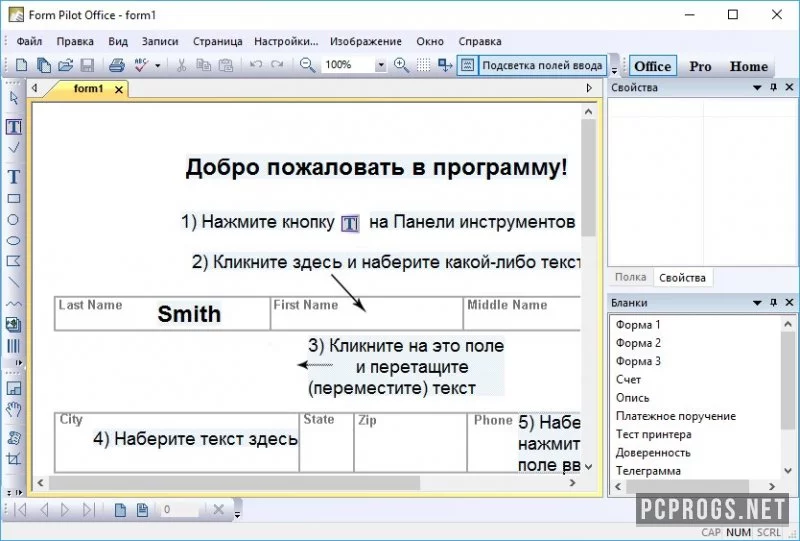This screenshot has height=541, width=800.
Task: Open an existing file with folder icon
Action: tap(65, 65)
